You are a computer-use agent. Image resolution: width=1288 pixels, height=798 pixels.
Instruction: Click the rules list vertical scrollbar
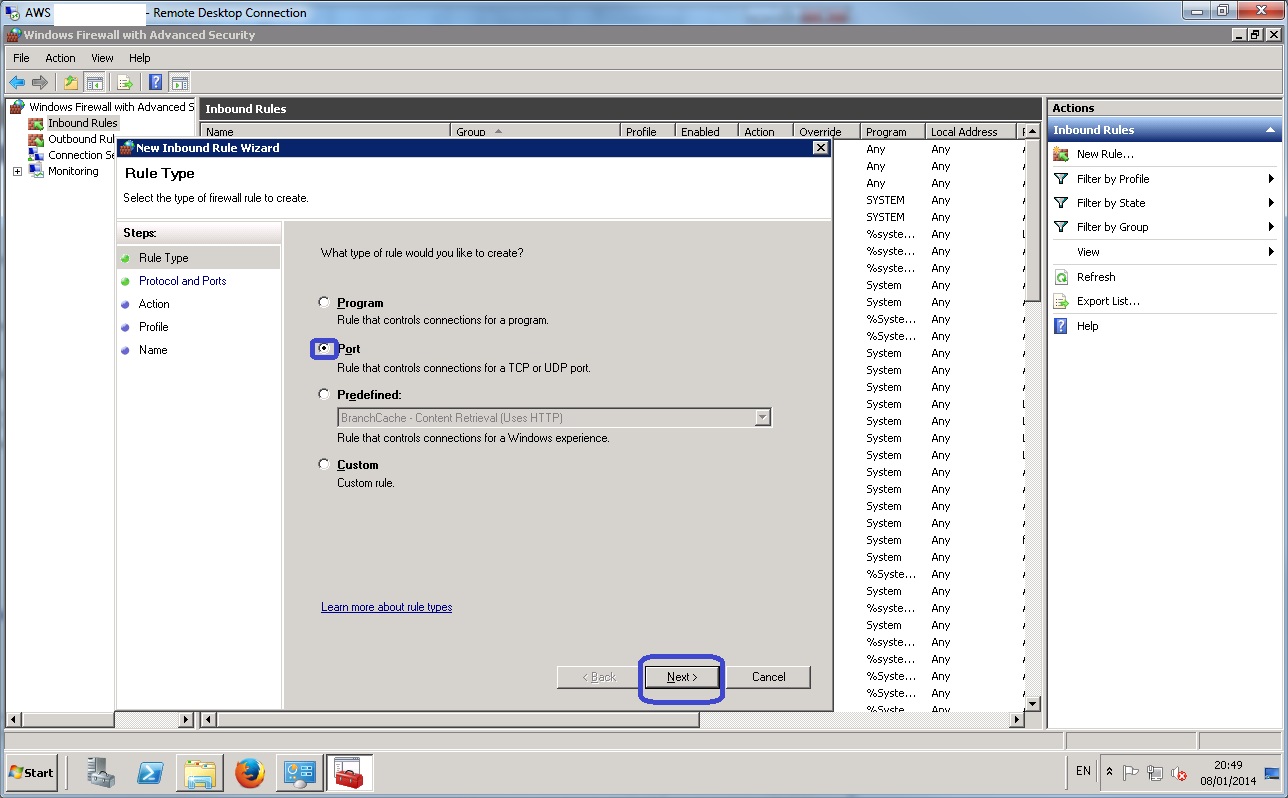point(1034,222)
